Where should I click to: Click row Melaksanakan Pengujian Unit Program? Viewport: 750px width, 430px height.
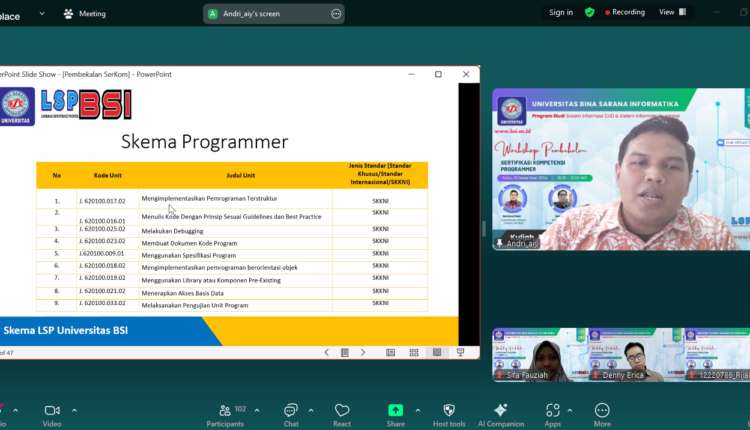232,304
